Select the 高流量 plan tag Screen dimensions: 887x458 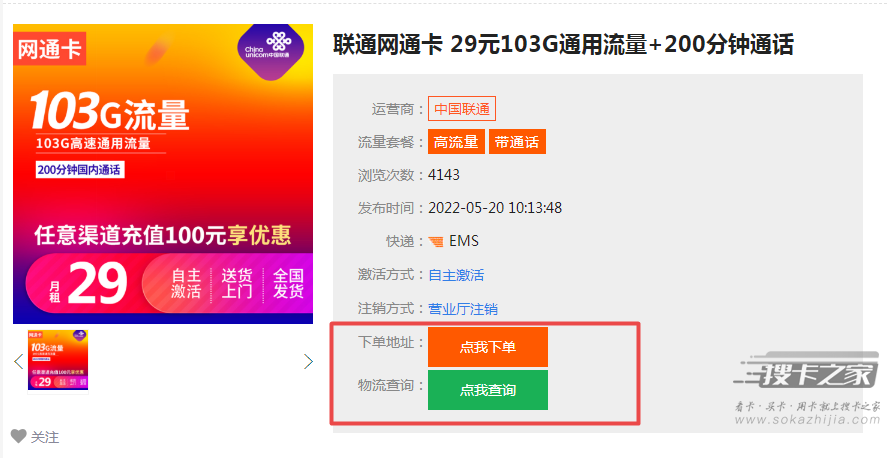pos(456,142)
